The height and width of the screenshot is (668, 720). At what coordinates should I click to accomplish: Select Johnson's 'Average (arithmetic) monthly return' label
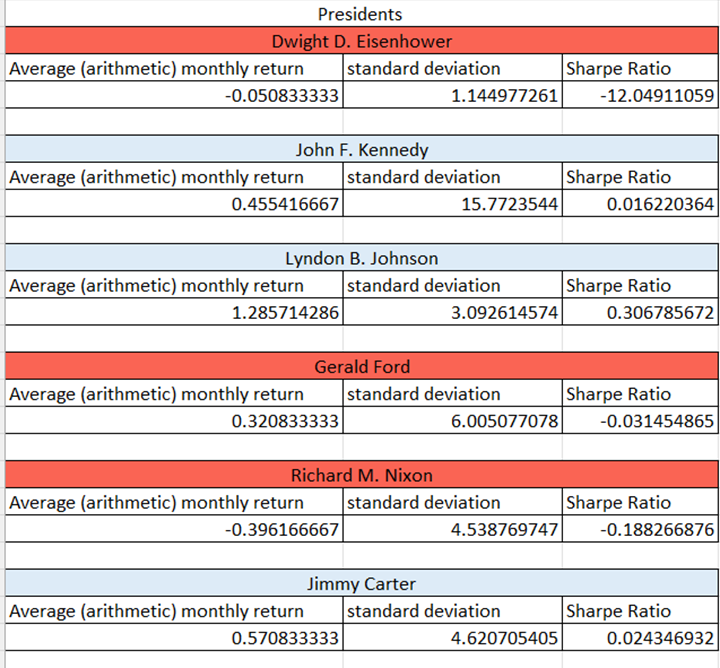[174, 285]
